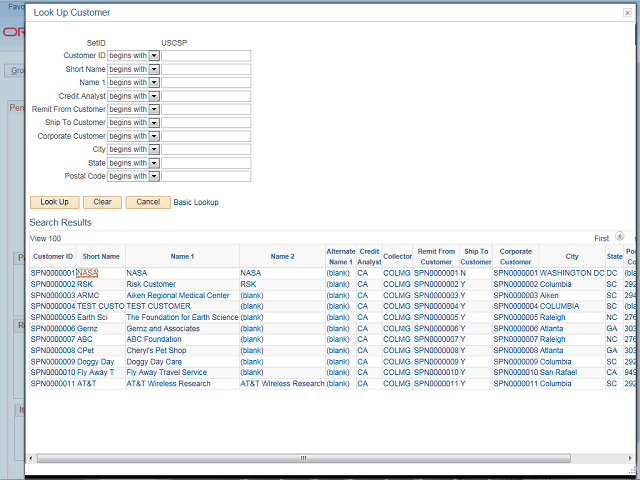Sort by Ship To Customer column header
This screenshot has width=640, height=480.
476,257
